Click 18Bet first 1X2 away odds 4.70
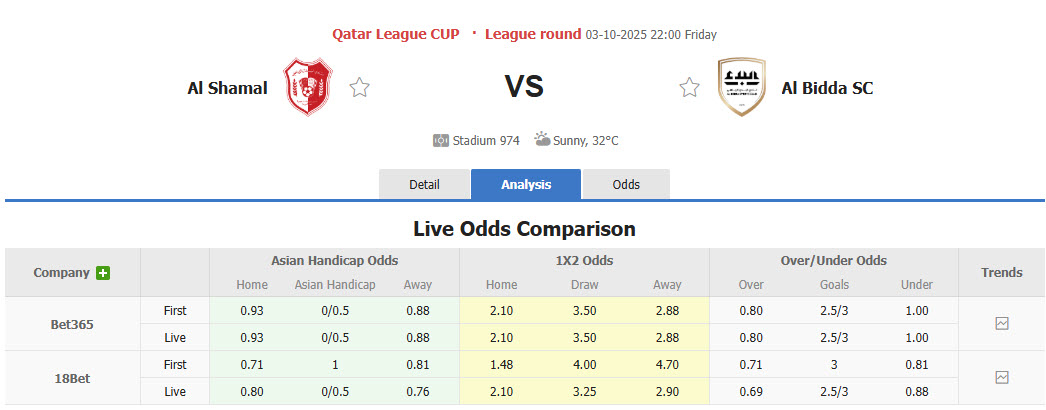 [667, 364]
